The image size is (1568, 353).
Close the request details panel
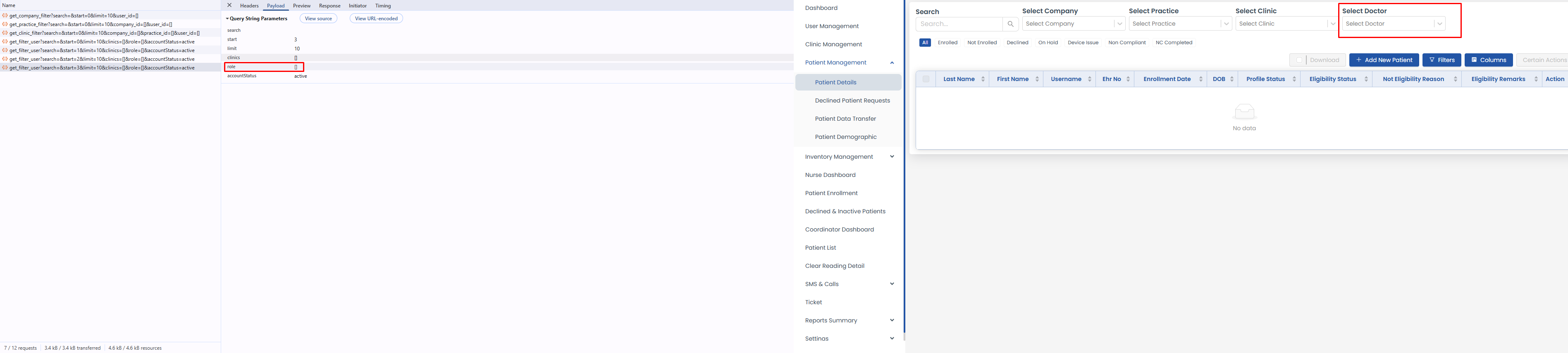pos(229,5)
